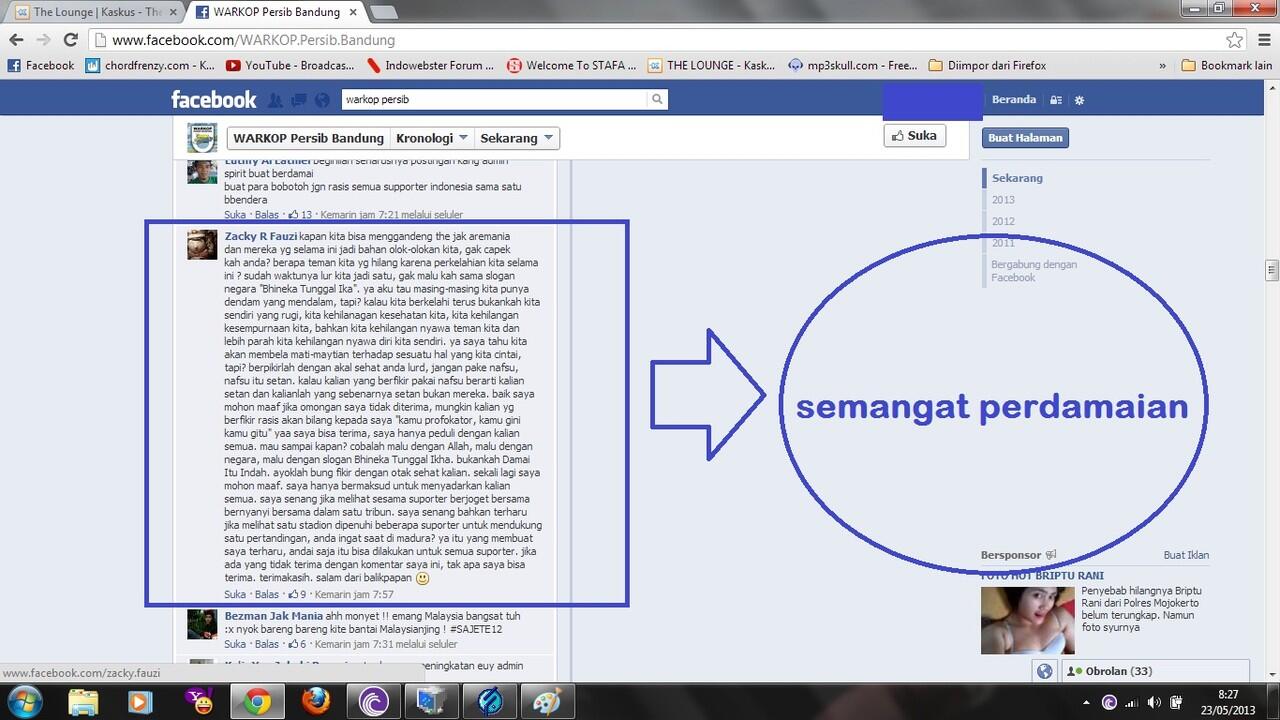The image size is (1280, 720).
Task: Open the Welcome To STAFA bookmark
Action: 571,65
